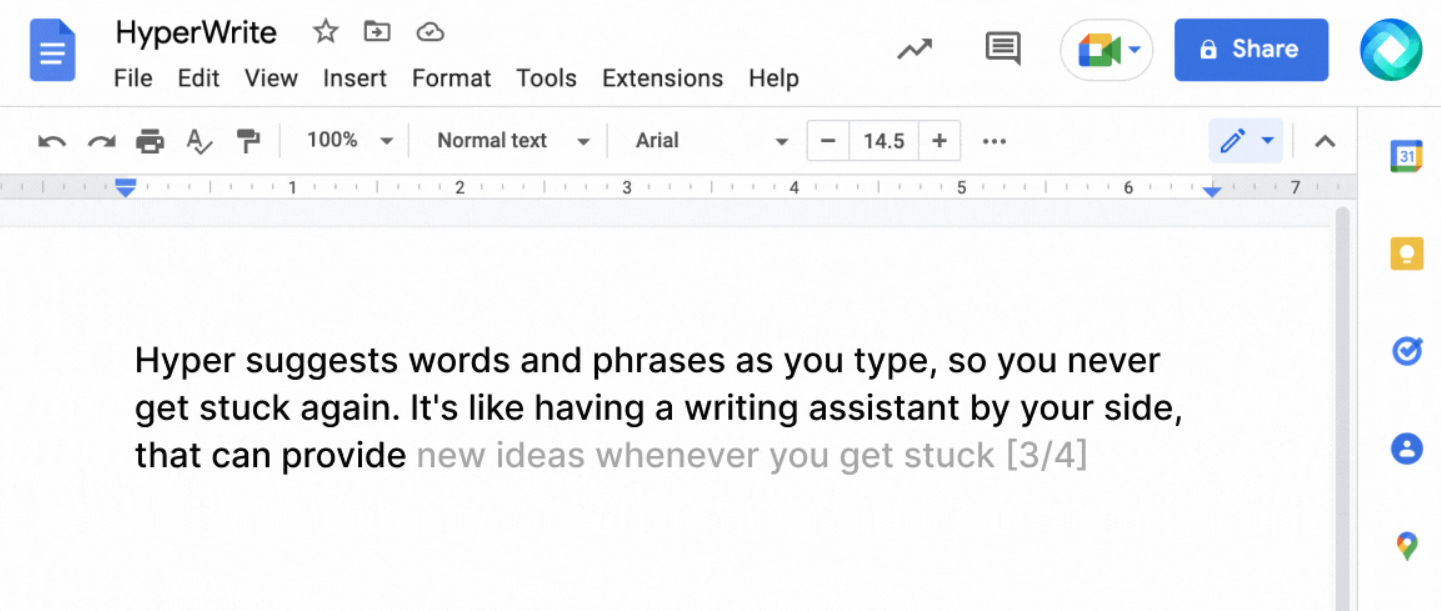Hide the menus with chevron up

point(1324,141)
